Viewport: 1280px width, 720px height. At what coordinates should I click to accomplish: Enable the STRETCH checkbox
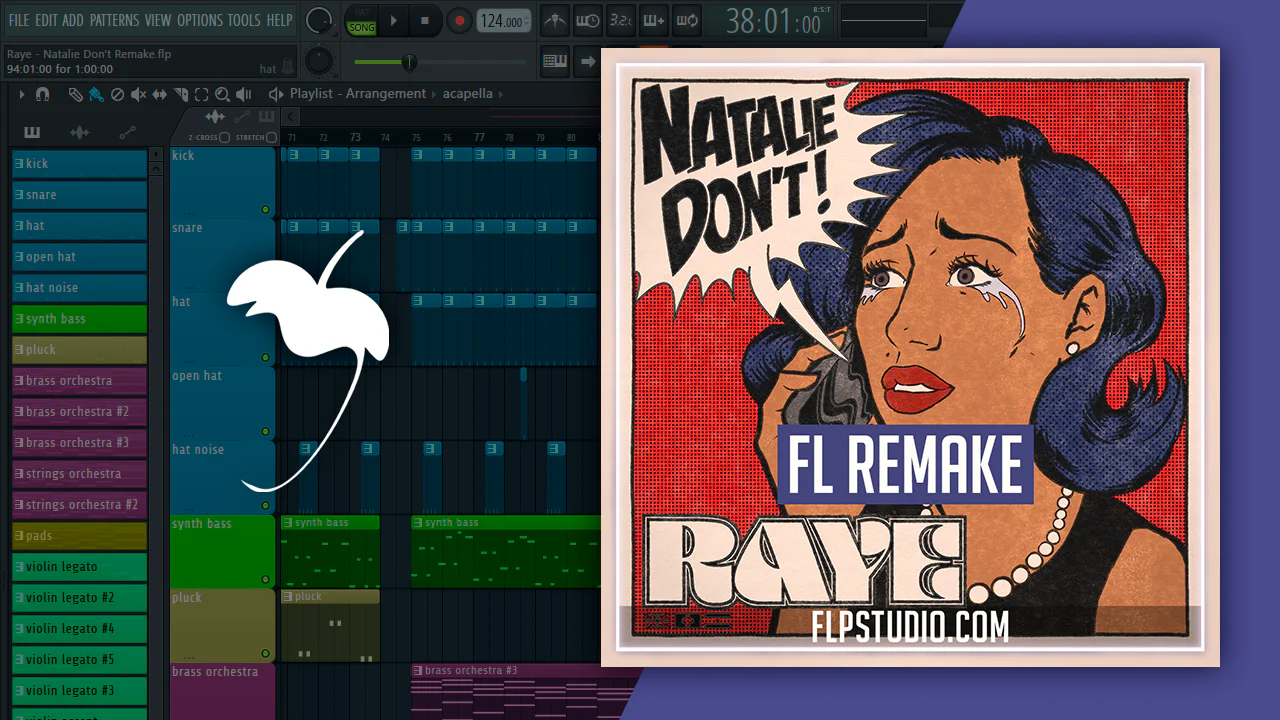point(272,138)
